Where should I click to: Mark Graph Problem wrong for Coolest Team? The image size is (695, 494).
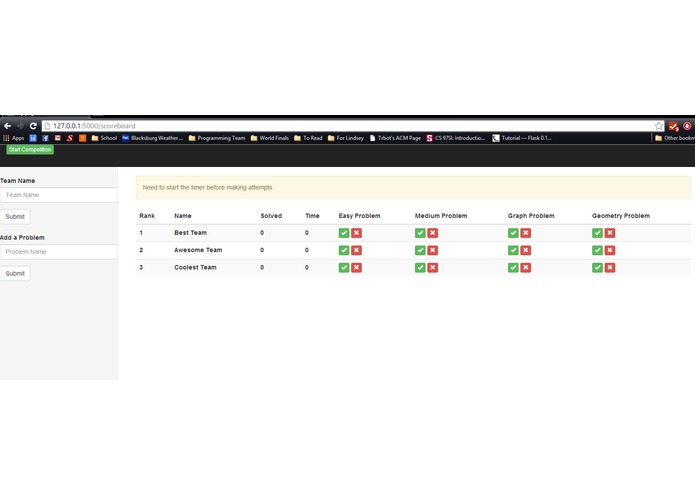pyautogui.click(x=526, y=268)
